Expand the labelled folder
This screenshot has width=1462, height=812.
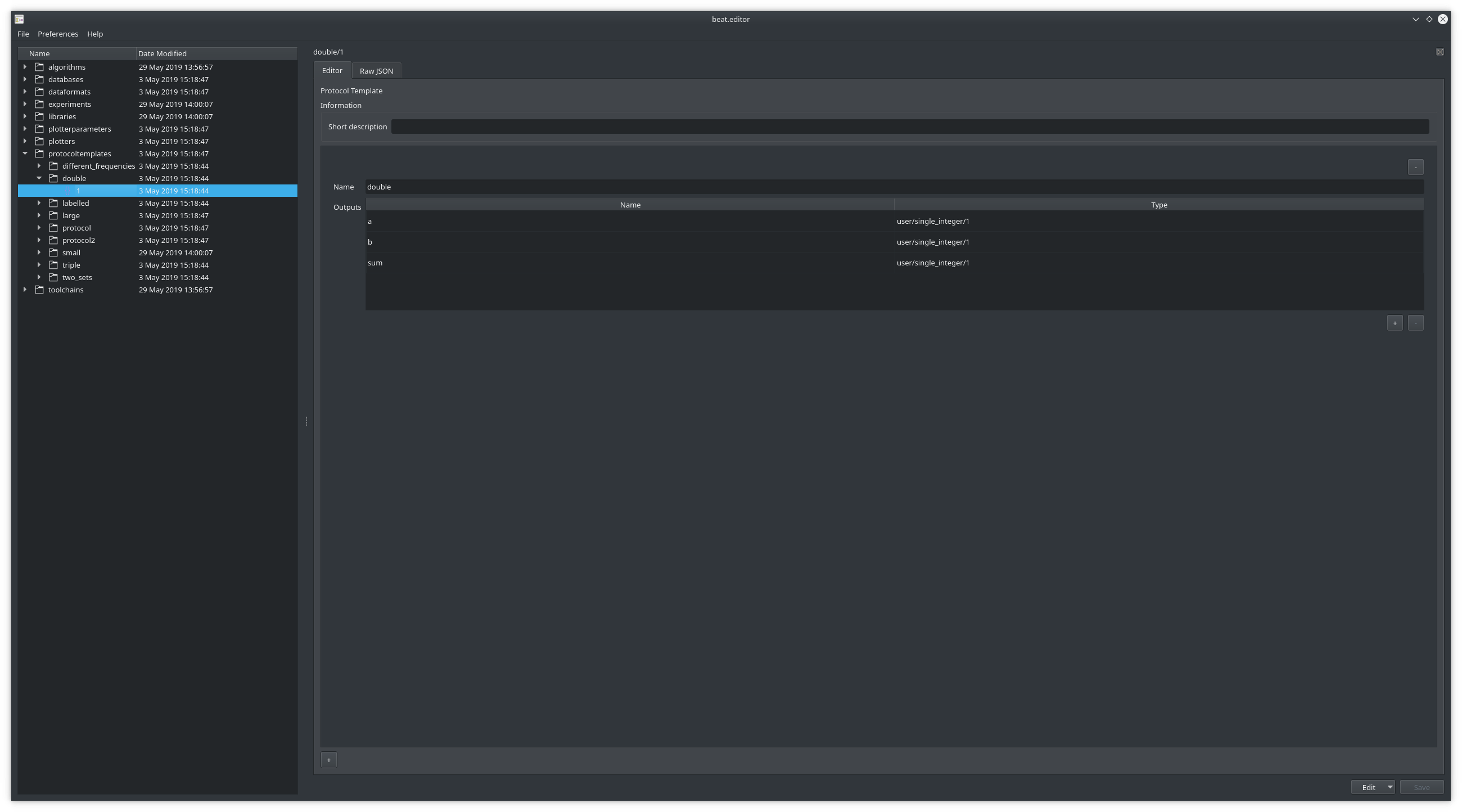click(39, 202)
